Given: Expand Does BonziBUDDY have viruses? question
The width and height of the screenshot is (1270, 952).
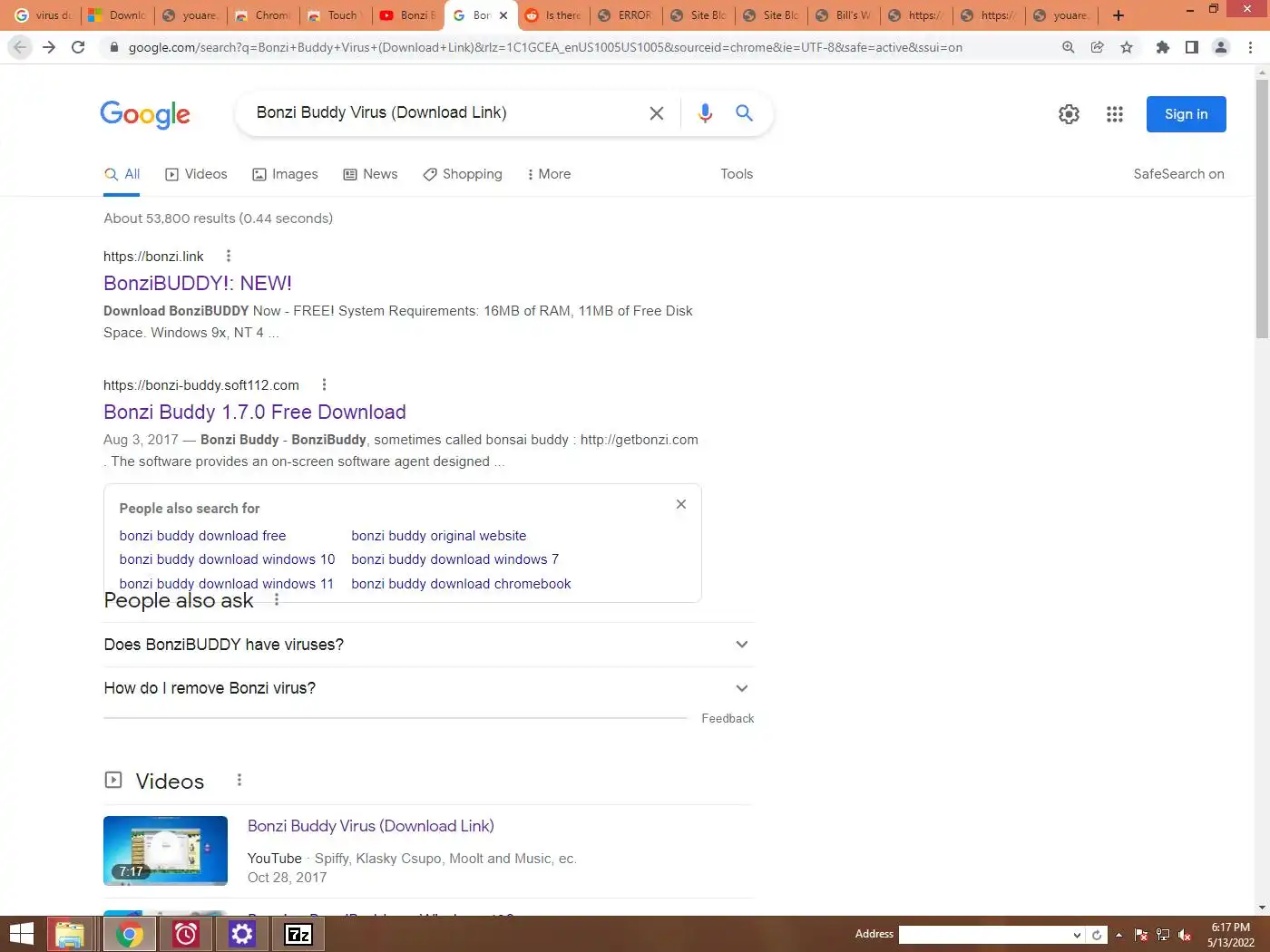Looking at the screenshot, I should coord(426,645).
